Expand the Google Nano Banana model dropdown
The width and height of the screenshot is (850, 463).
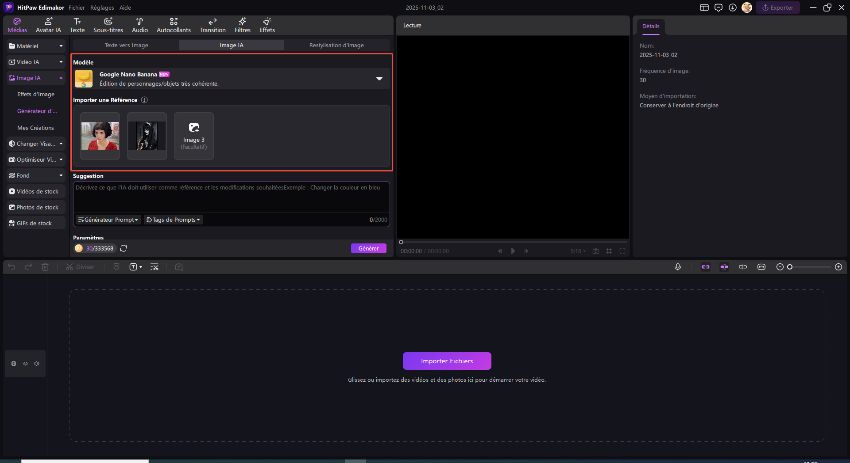pos(379,78)
